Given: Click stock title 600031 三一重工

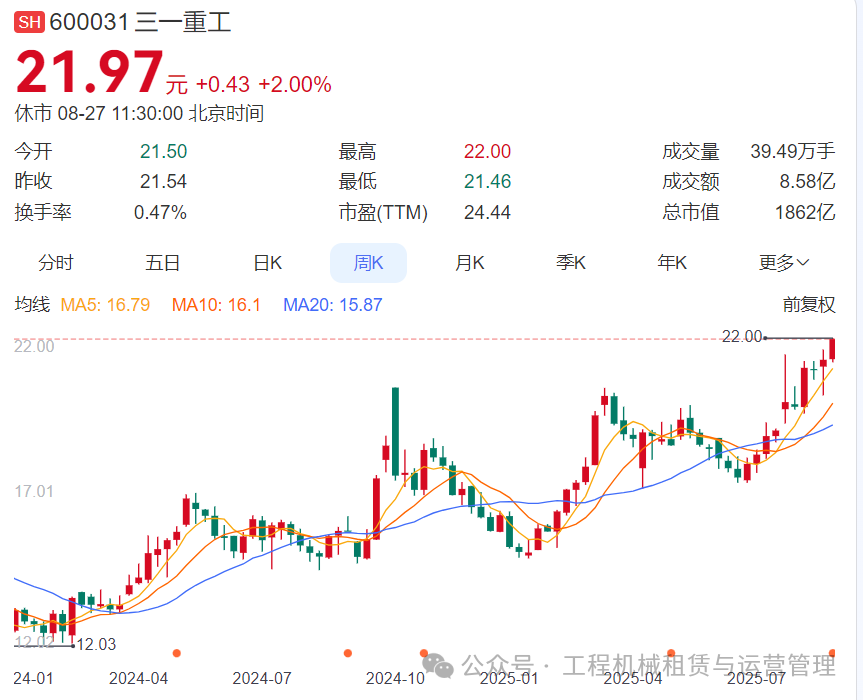Looking at the screenshot, I should pyautogui.click(x=140, y=22).
